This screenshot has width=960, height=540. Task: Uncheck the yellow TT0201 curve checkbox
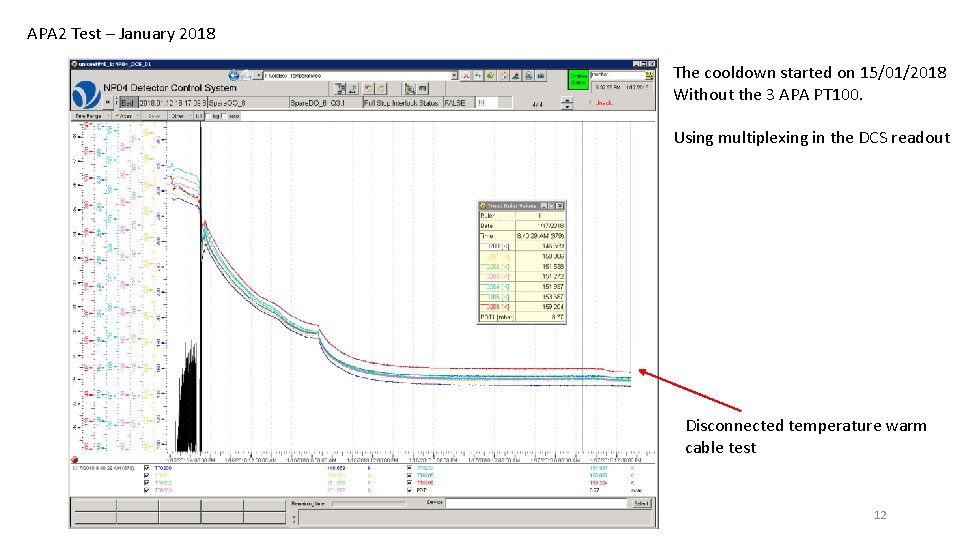pyautogui.click(x=146, y=475)
